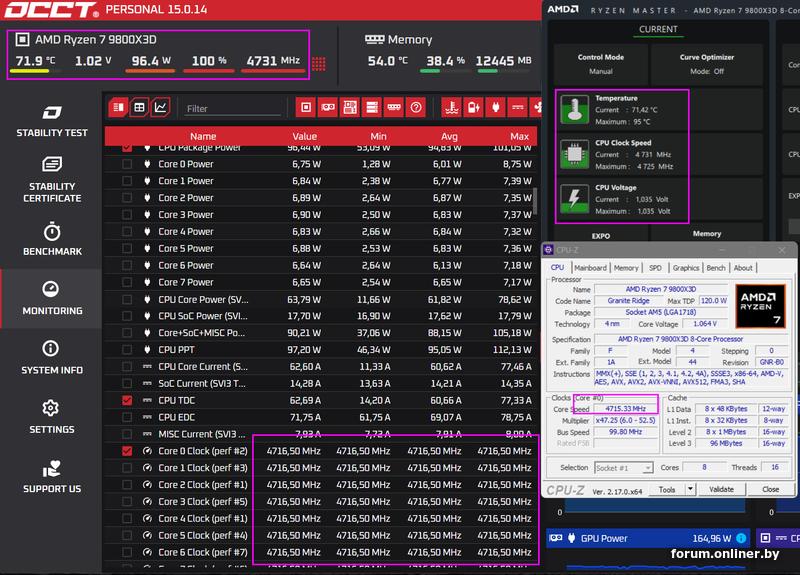The width and height of the screenshot is (800, 575).
Task: Expand the Tools dropdown arrow in CPU-Z
Action: [690, 489]
